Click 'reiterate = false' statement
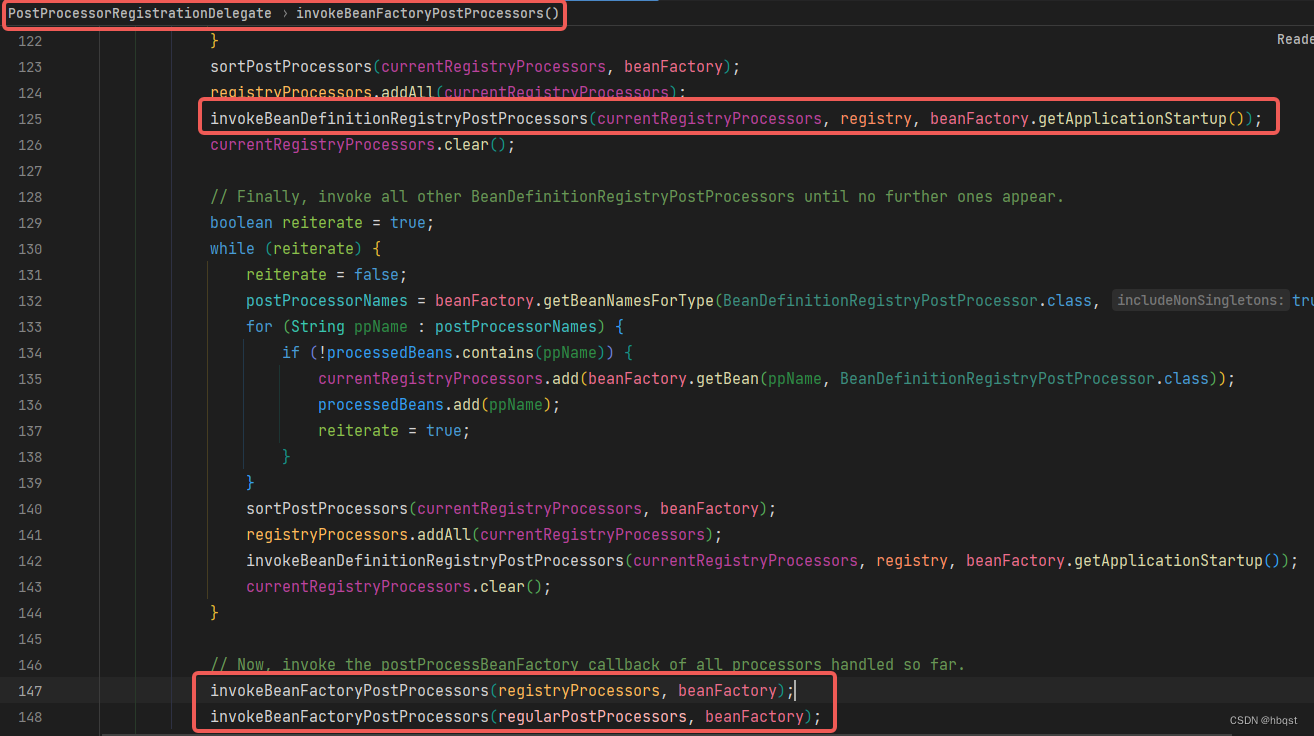 [327, 275]
